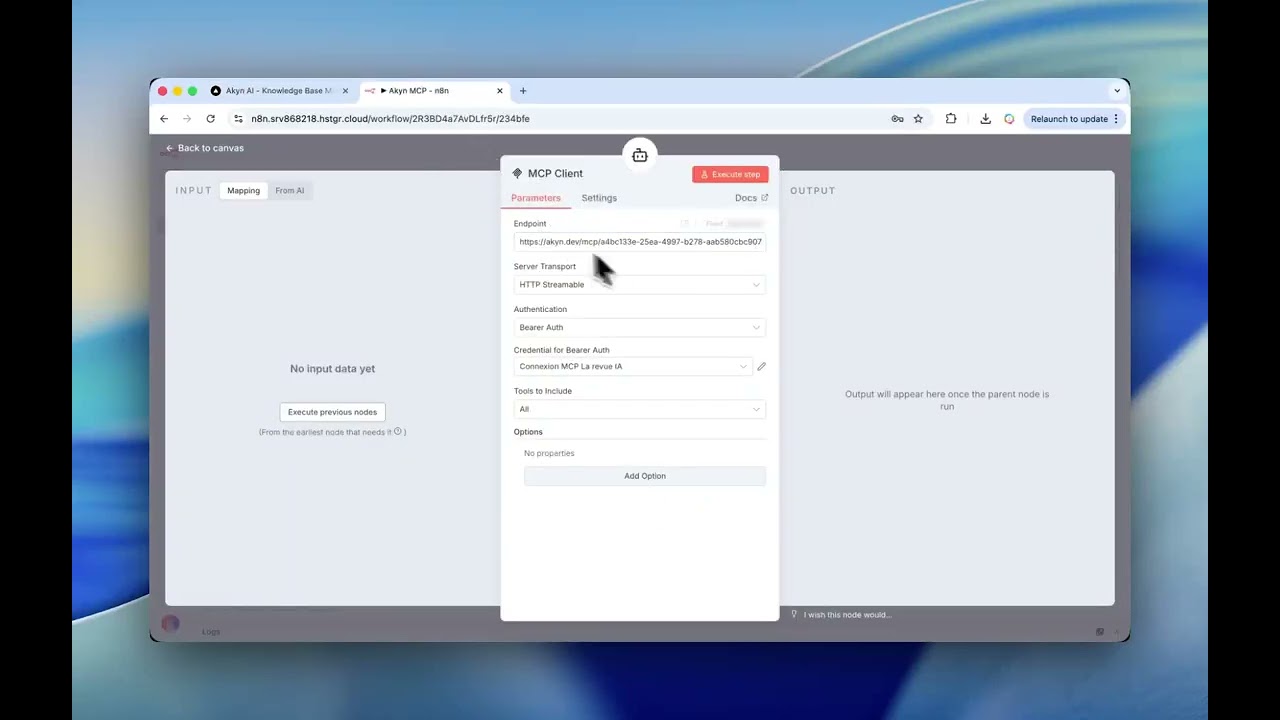Open the Parameters tab
1280x720 pixels.
(x=536, y=198)
